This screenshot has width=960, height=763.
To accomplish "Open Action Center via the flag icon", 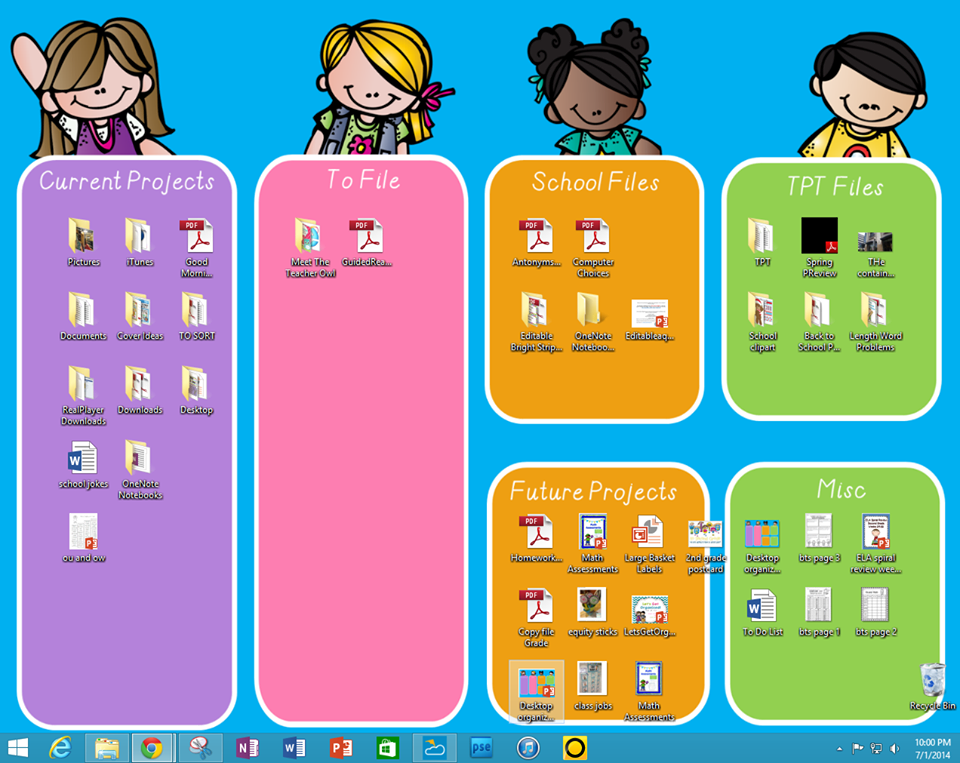I will pyautogui.click(x=857, y=748).
